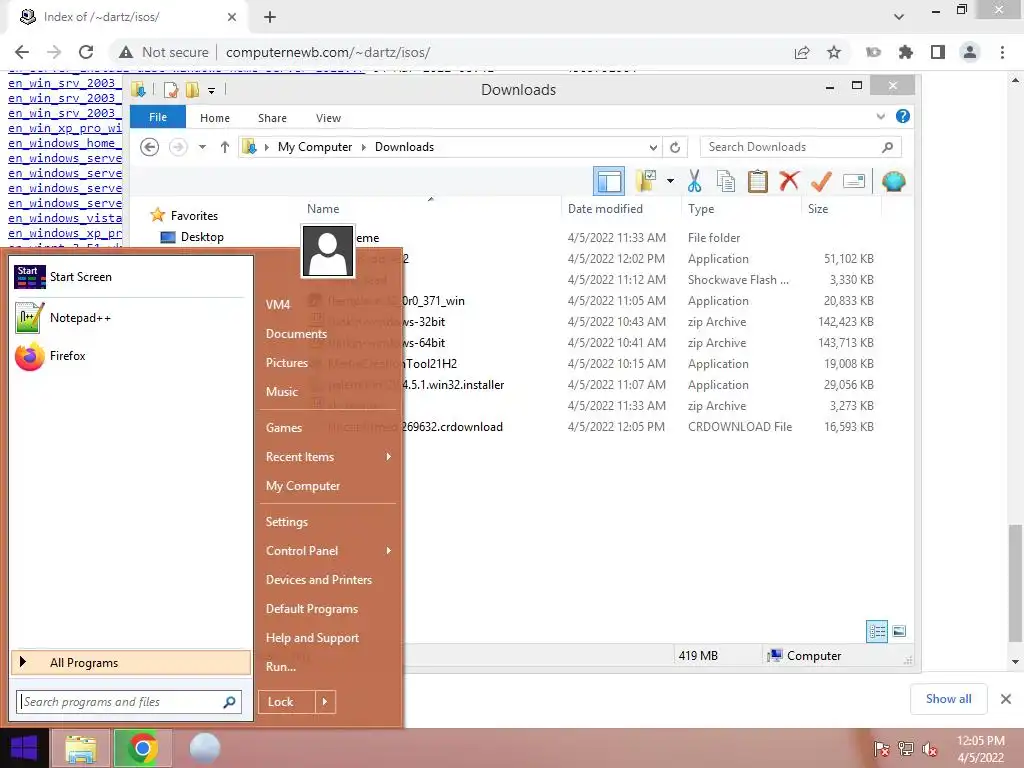Select the 269632.crdownload file row
This screenshot has height=768, width=1024.
click(591, 427)
